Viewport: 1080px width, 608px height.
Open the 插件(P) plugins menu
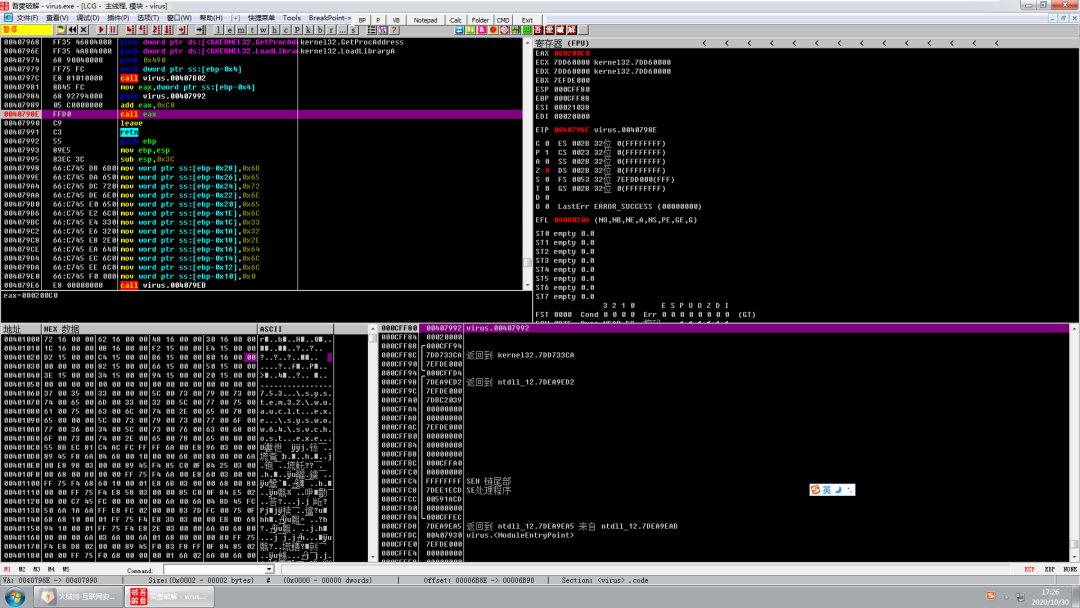point(118,18)
